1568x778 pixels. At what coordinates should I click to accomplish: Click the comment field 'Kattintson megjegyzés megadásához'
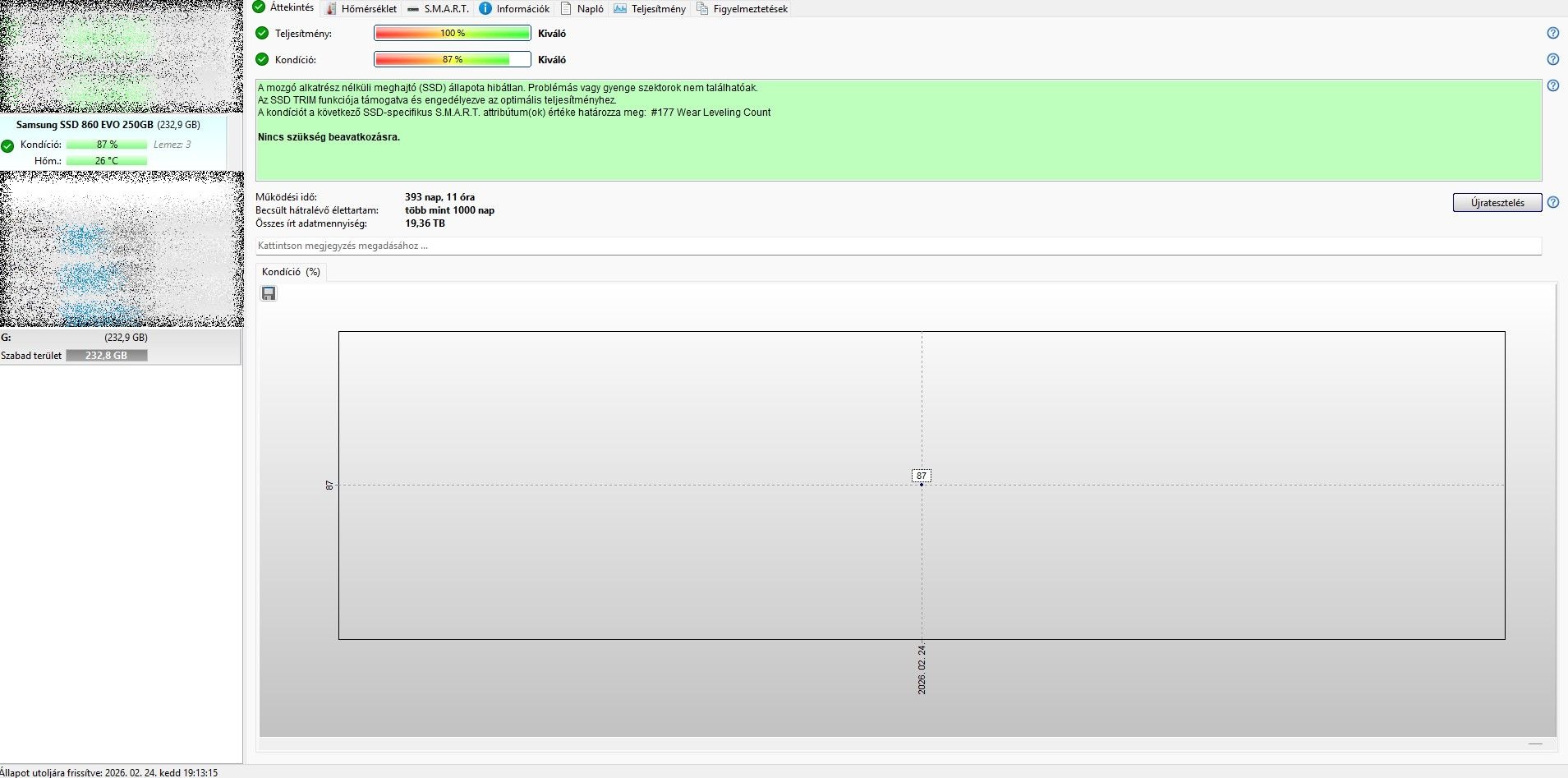(899, 246)
